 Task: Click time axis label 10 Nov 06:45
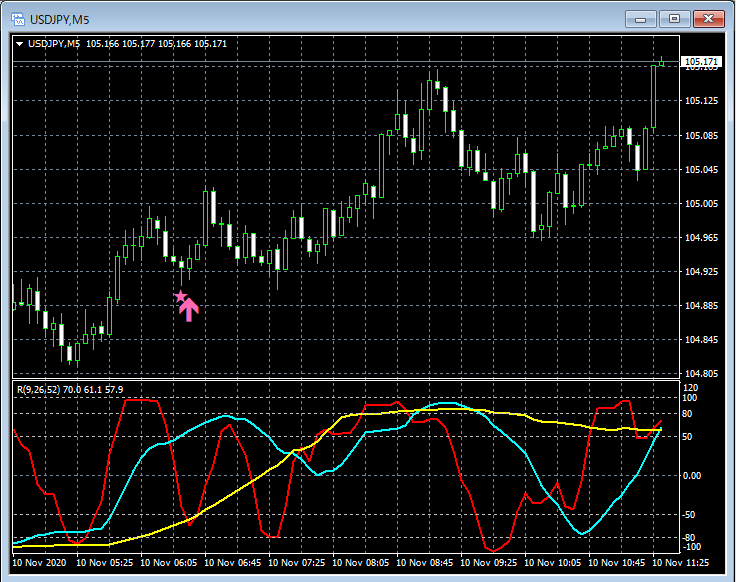point(233,562)
